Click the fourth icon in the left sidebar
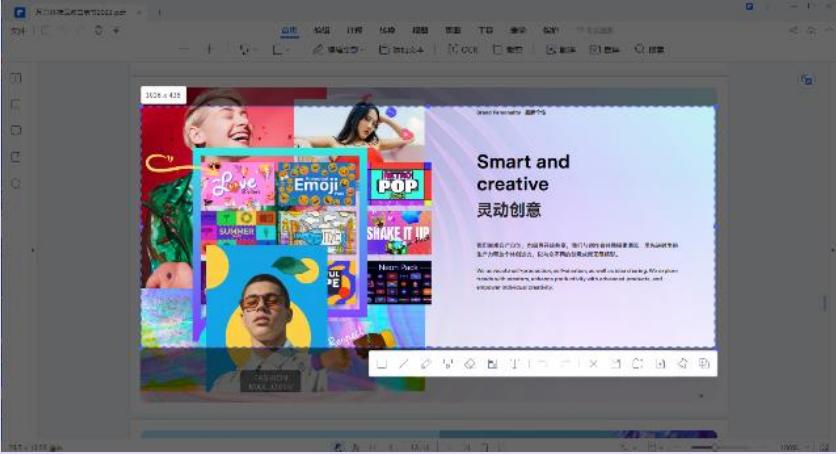 pos(16,157)
